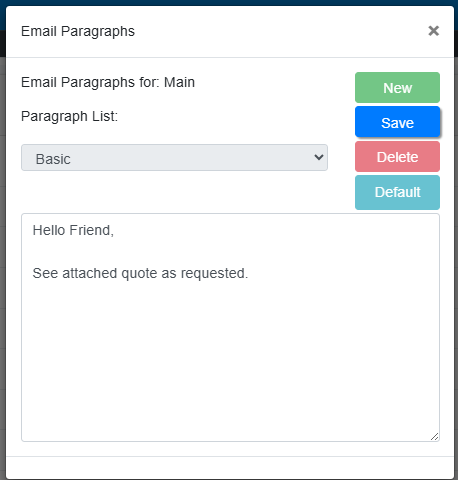Click the 'Email Paragraphs' dialog title
The height and width of the screenshot is (480, 458).
tap(78, 31)
